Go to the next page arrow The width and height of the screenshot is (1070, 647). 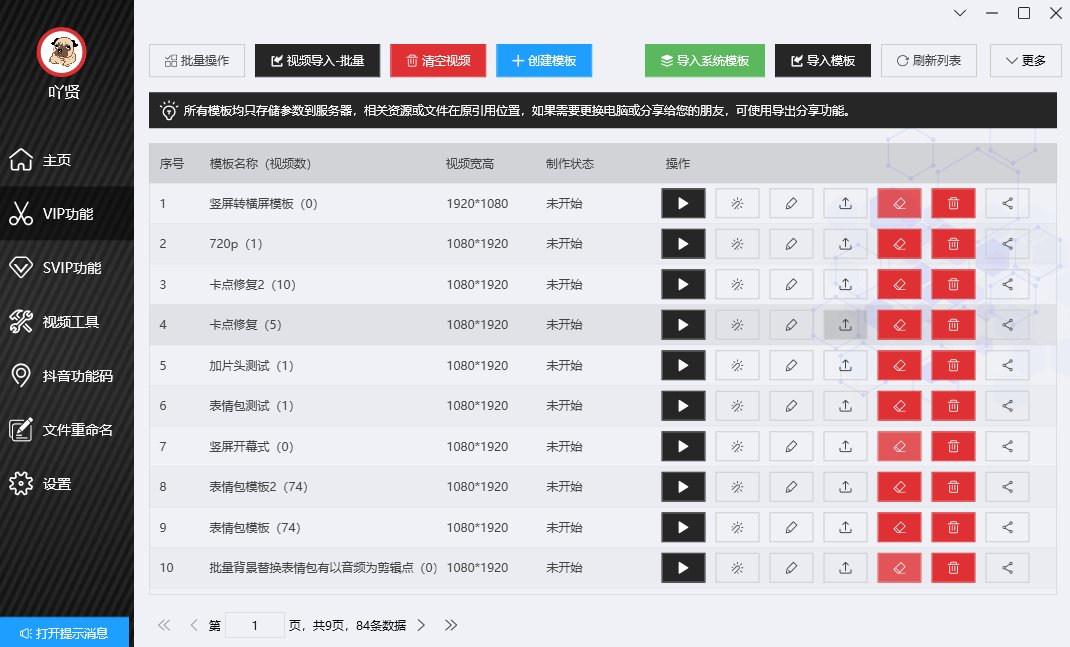pos(421,625)
